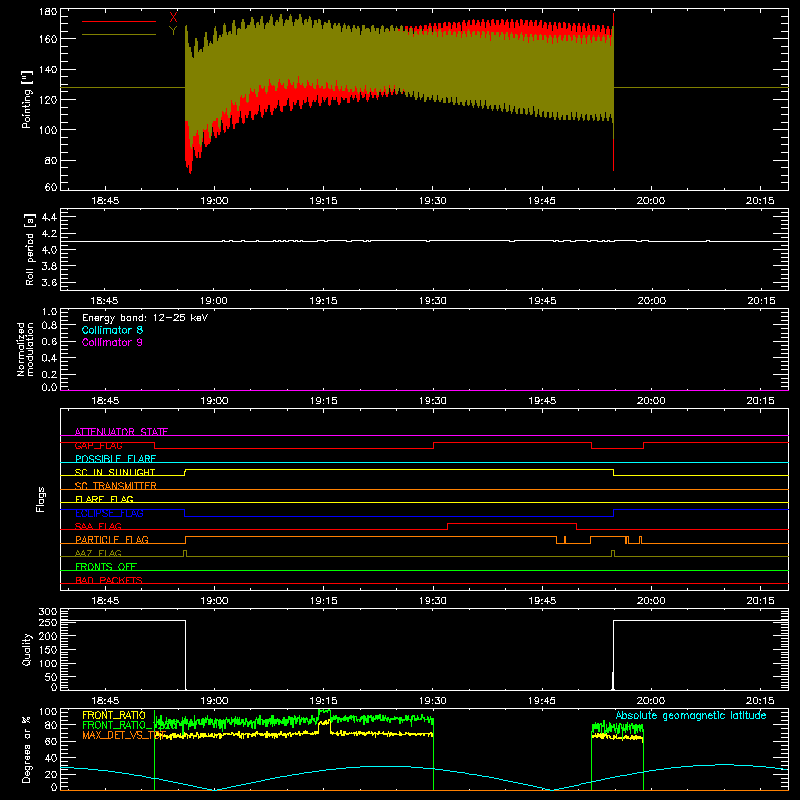The image size is (800, 800).
Task: Click the olive Y legend label
Action: [173, 31]
